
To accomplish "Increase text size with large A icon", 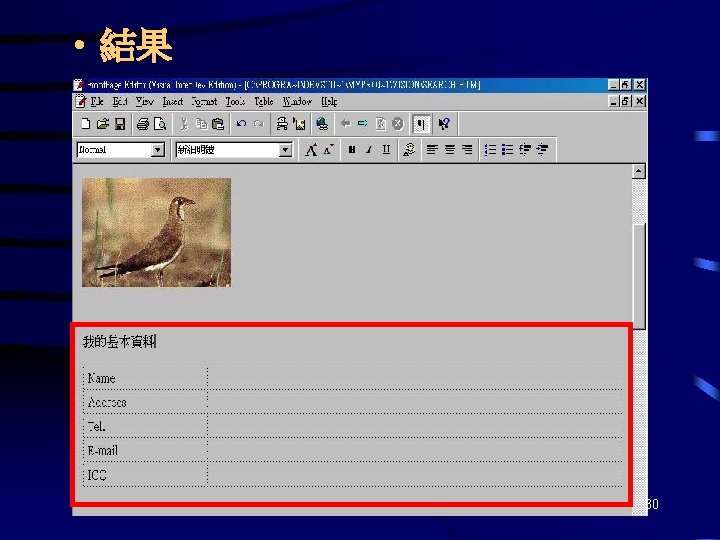I will tap(311, 150).
